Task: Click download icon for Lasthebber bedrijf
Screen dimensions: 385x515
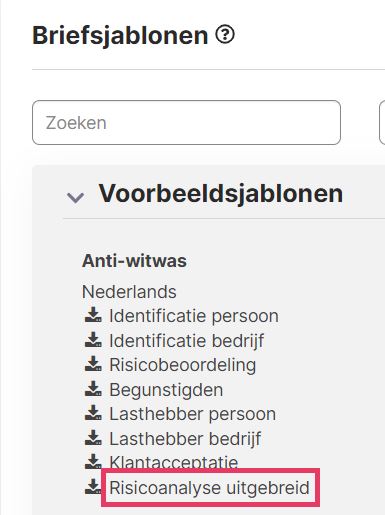Action: (x=93, y=438)
